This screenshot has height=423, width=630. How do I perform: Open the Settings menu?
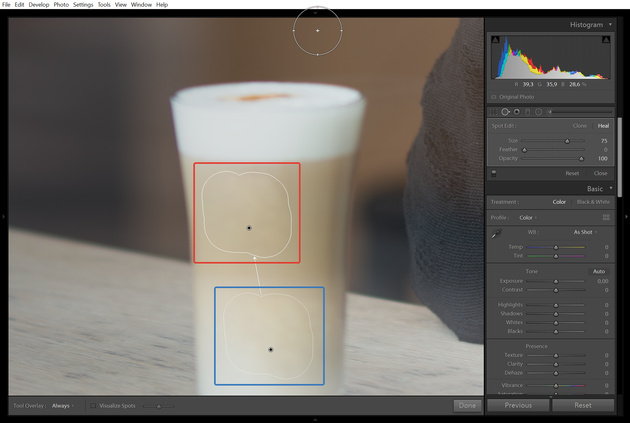83,5
